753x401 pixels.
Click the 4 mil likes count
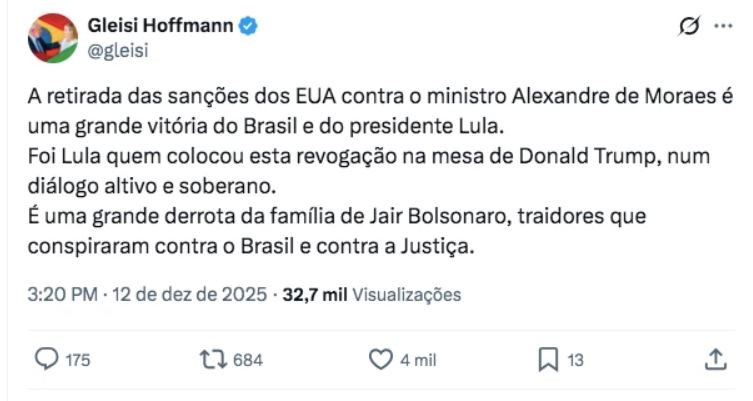418,360
